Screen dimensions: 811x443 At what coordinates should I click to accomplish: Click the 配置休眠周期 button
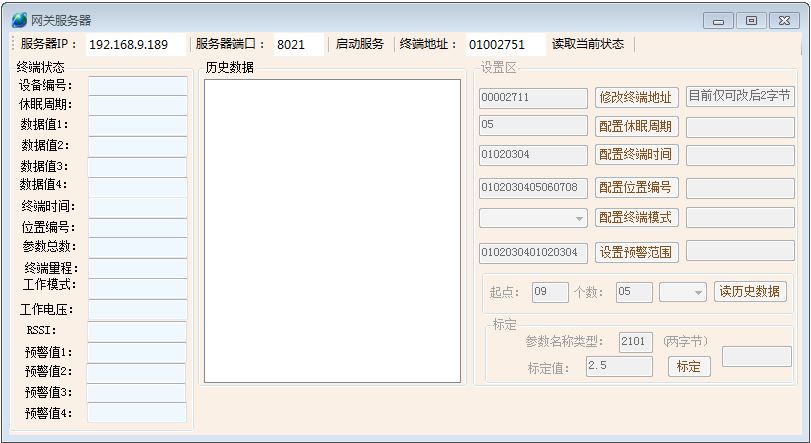click(x=636, y=126)
